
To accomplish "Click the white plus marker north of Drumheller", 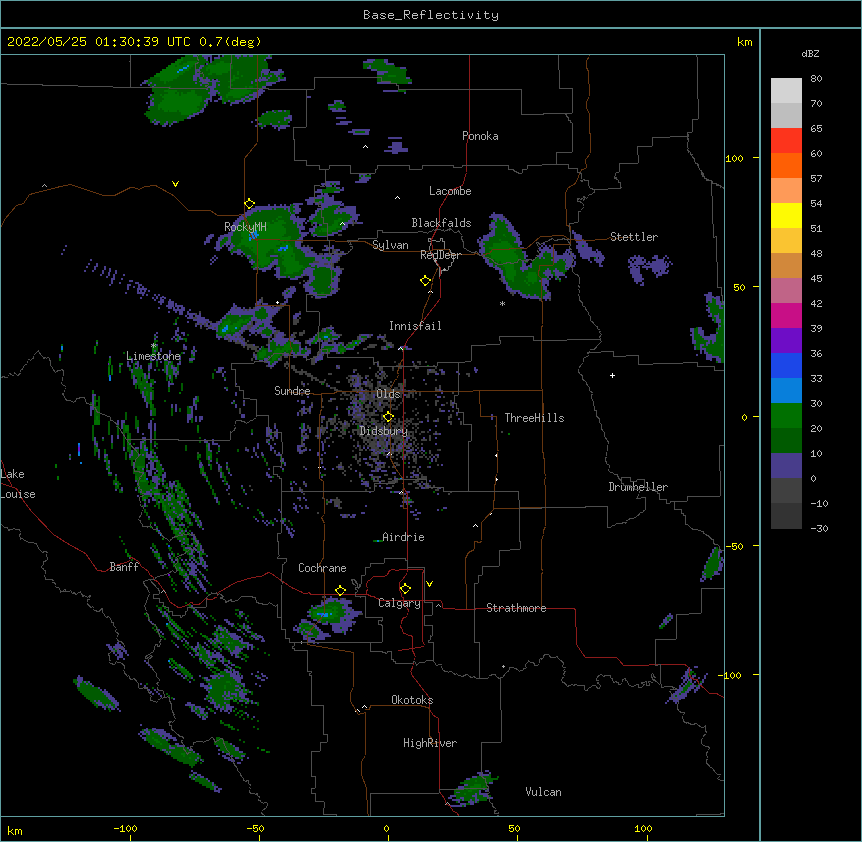I will (x=612, y=375).
